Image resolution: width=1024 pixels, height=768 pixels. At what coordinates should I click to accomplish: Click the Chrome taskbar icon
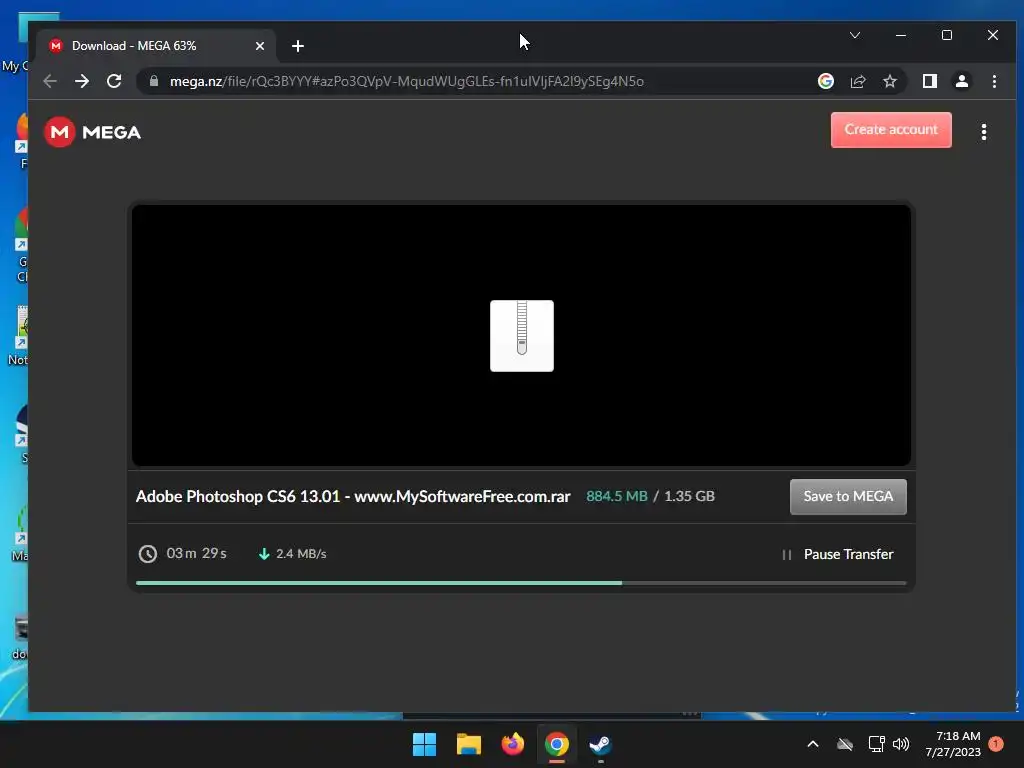[556, 744]
